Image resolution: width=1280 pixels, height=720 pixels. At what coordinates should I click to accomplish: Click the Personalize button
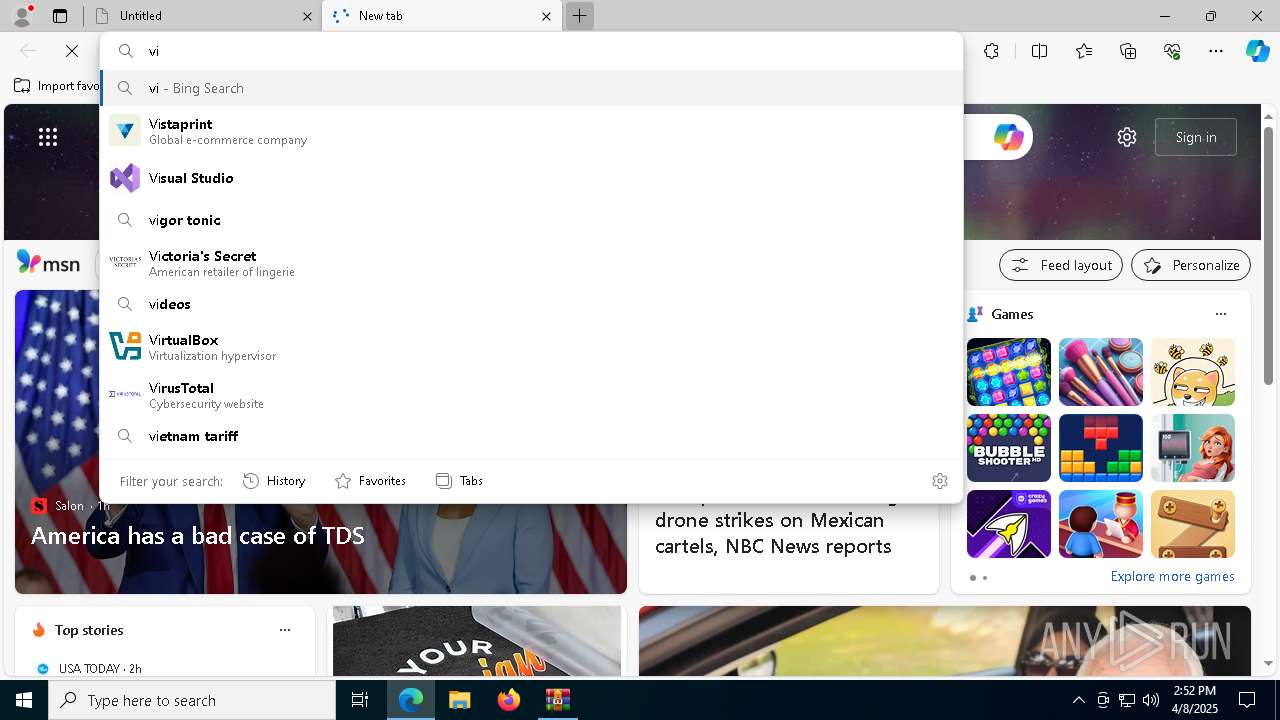pyautogui.click(x=1191, y=265)
